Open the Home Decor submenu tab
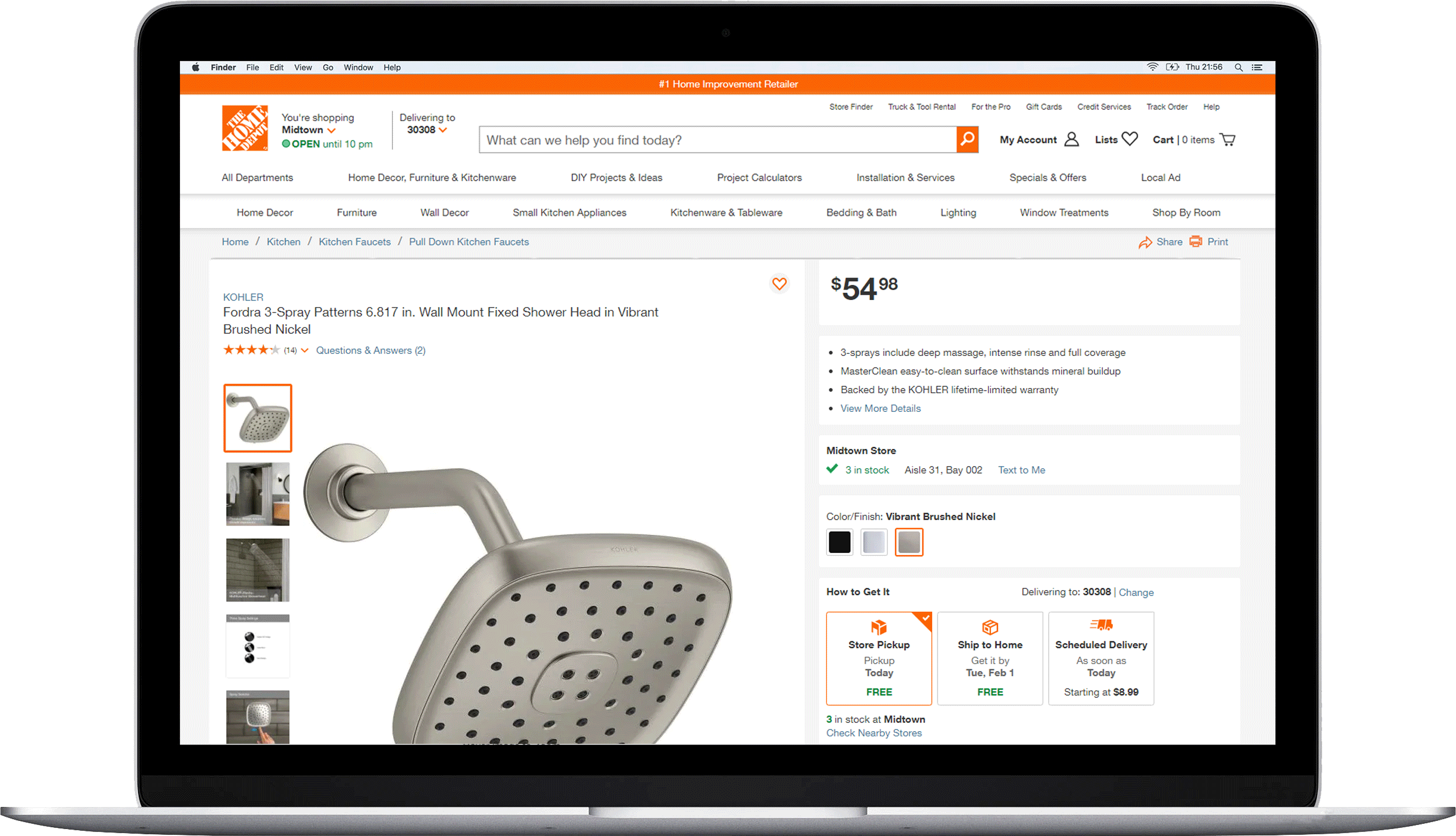 [266, 212]
